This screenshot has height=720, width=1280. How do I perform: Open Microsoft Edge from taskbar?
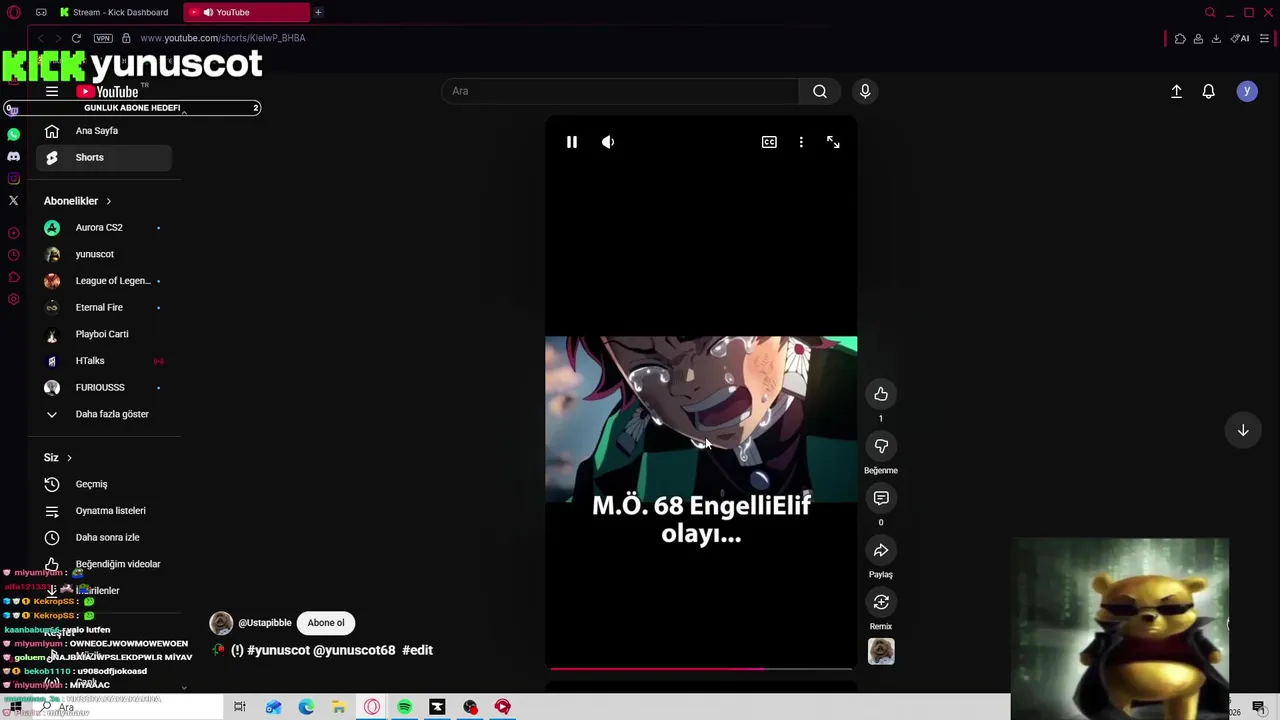coord(306,707)
